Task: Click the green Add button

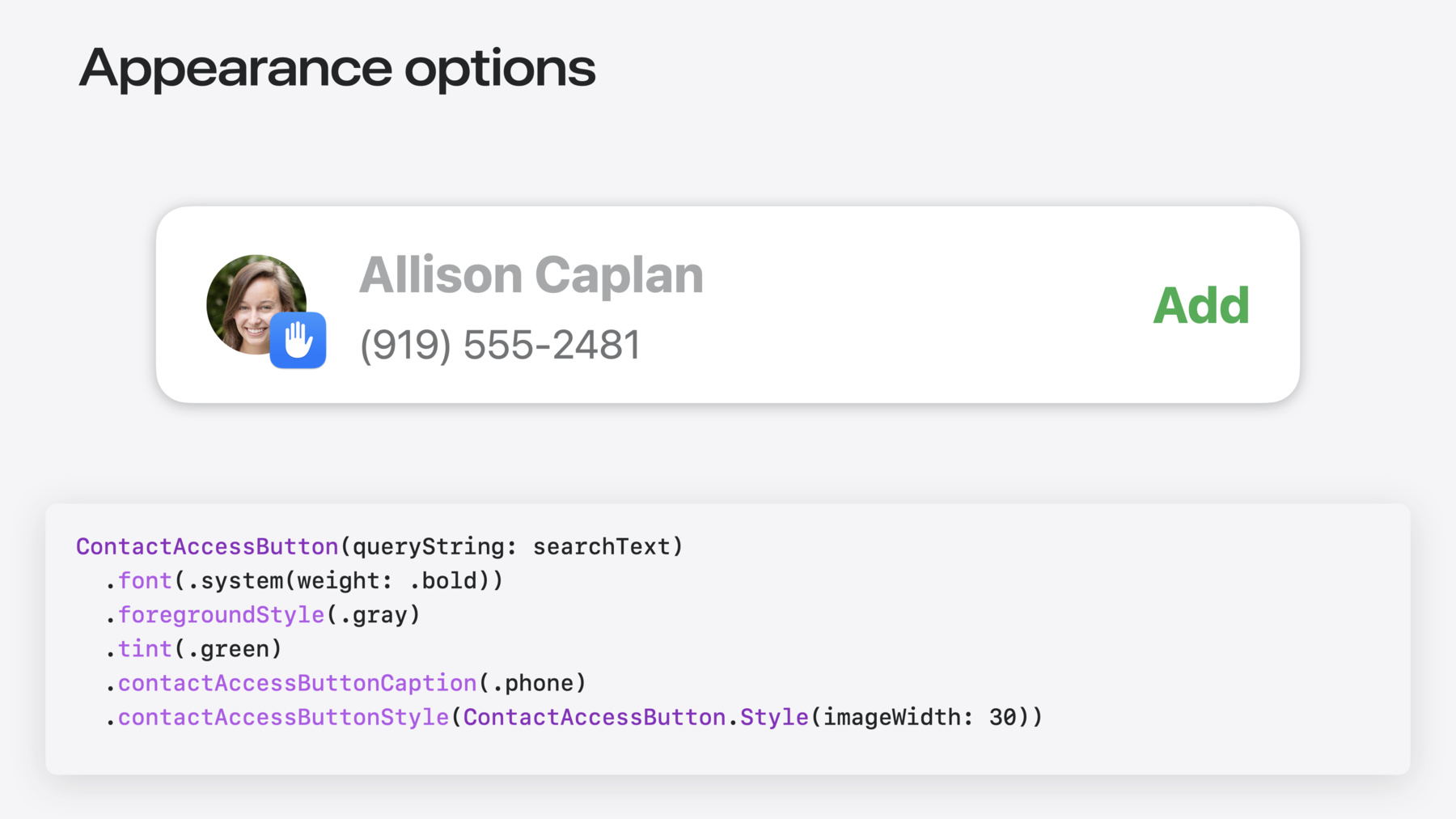Action: (1201, 306)
